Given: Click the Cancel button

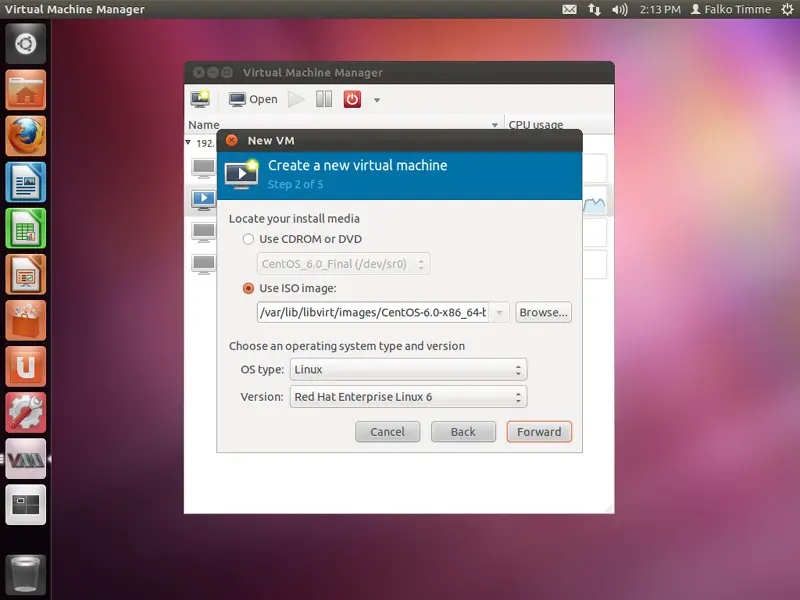Looking at the screenshot, I should coord(387,432).
